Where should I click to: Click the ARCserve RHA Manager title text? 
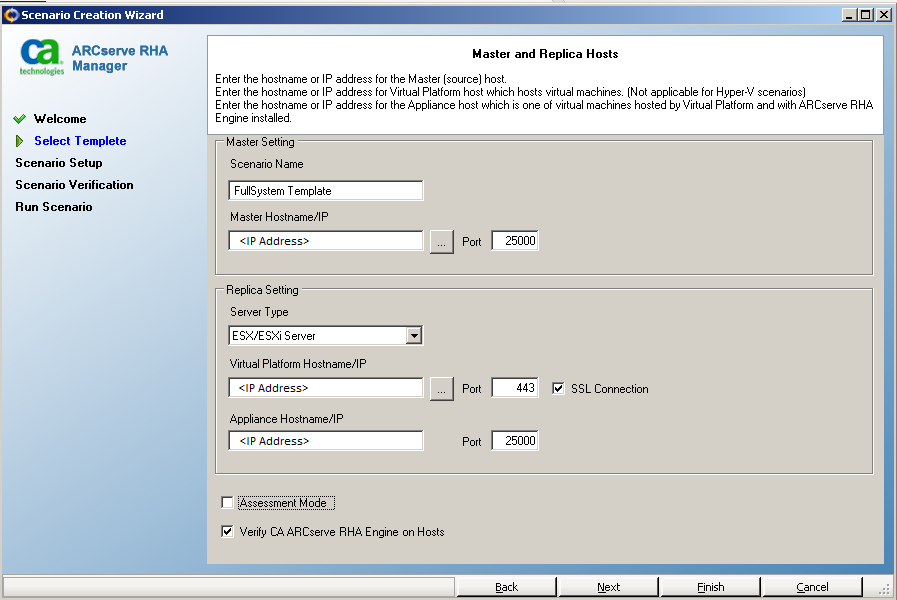pyautogui.click(x=120, y=58)
